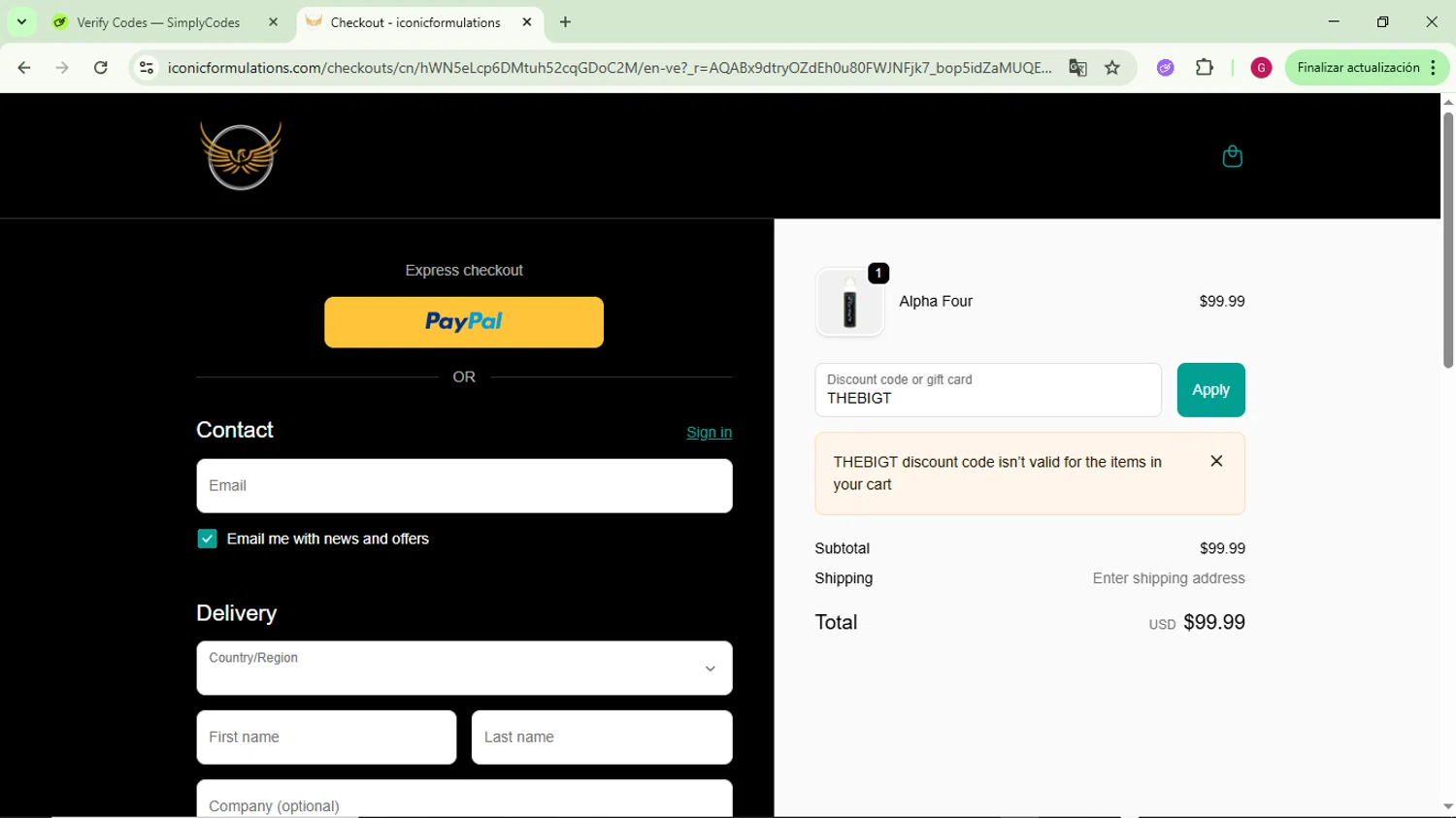View site information icon in address bar
The height and width of the screenshot is (818, 1456).
point(147,68)
